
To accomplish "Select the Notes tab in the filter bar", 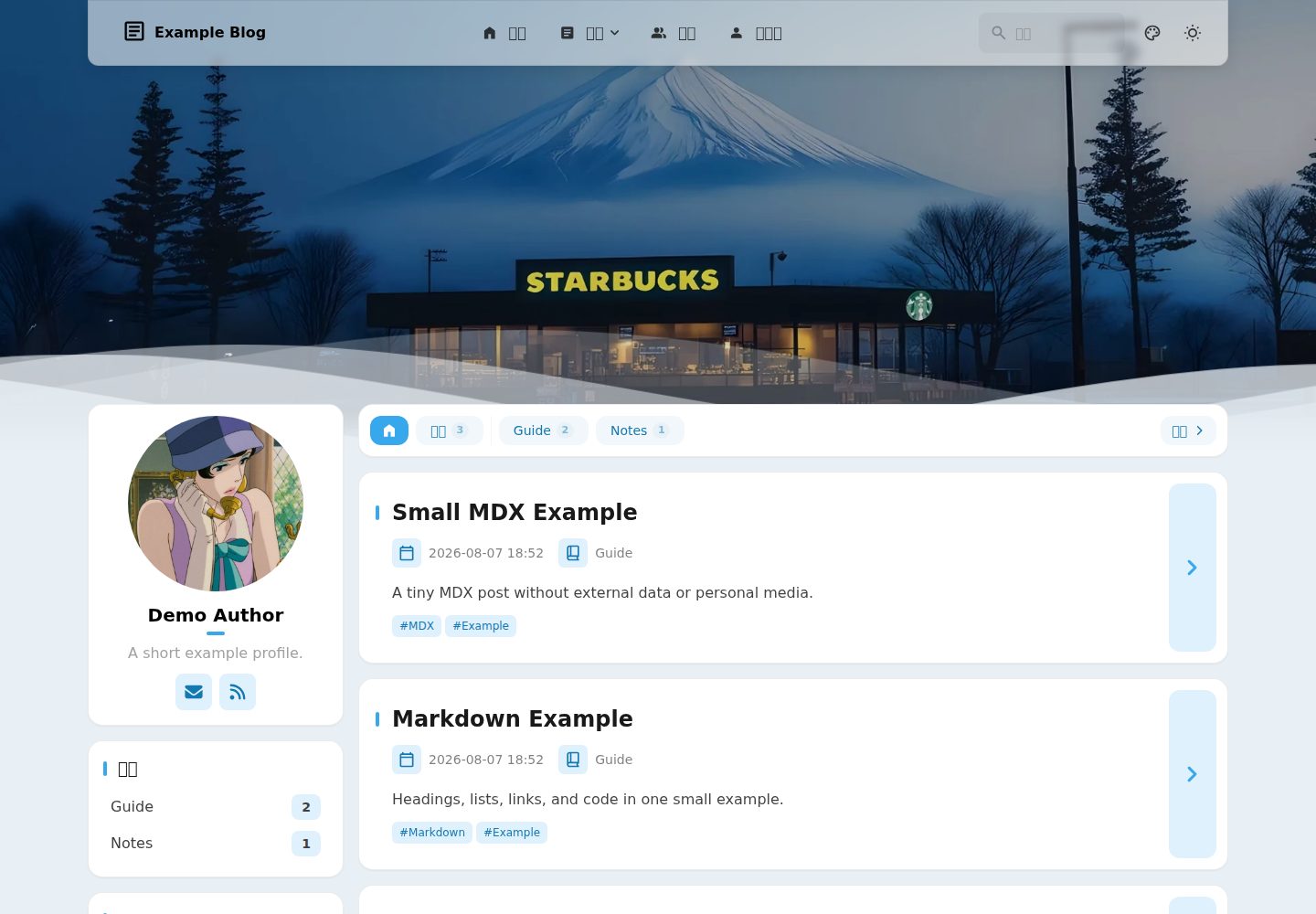I will click(x=640, y=430).
